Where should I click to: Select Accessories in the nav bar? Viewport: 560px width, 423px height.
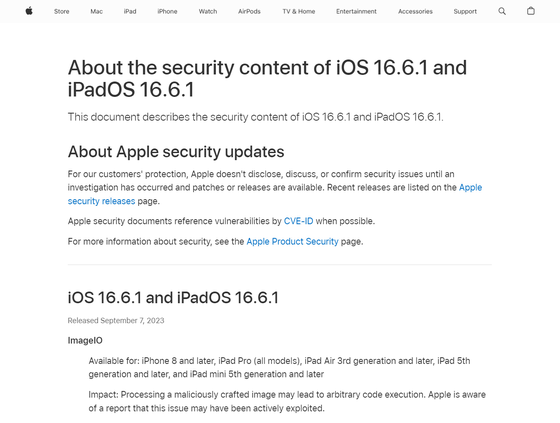pos(415,11)
